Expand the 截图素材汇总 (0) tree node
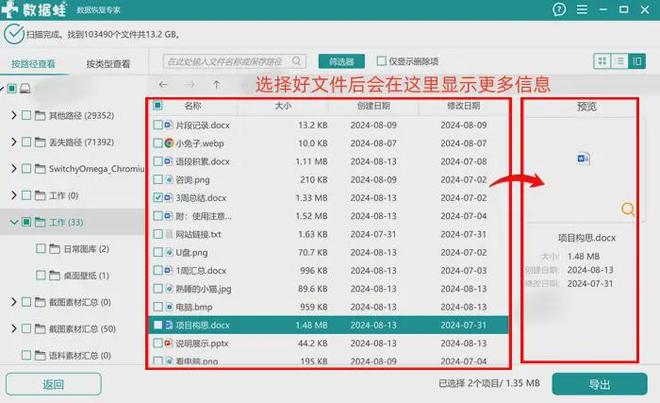 click(x=13, y=302)
